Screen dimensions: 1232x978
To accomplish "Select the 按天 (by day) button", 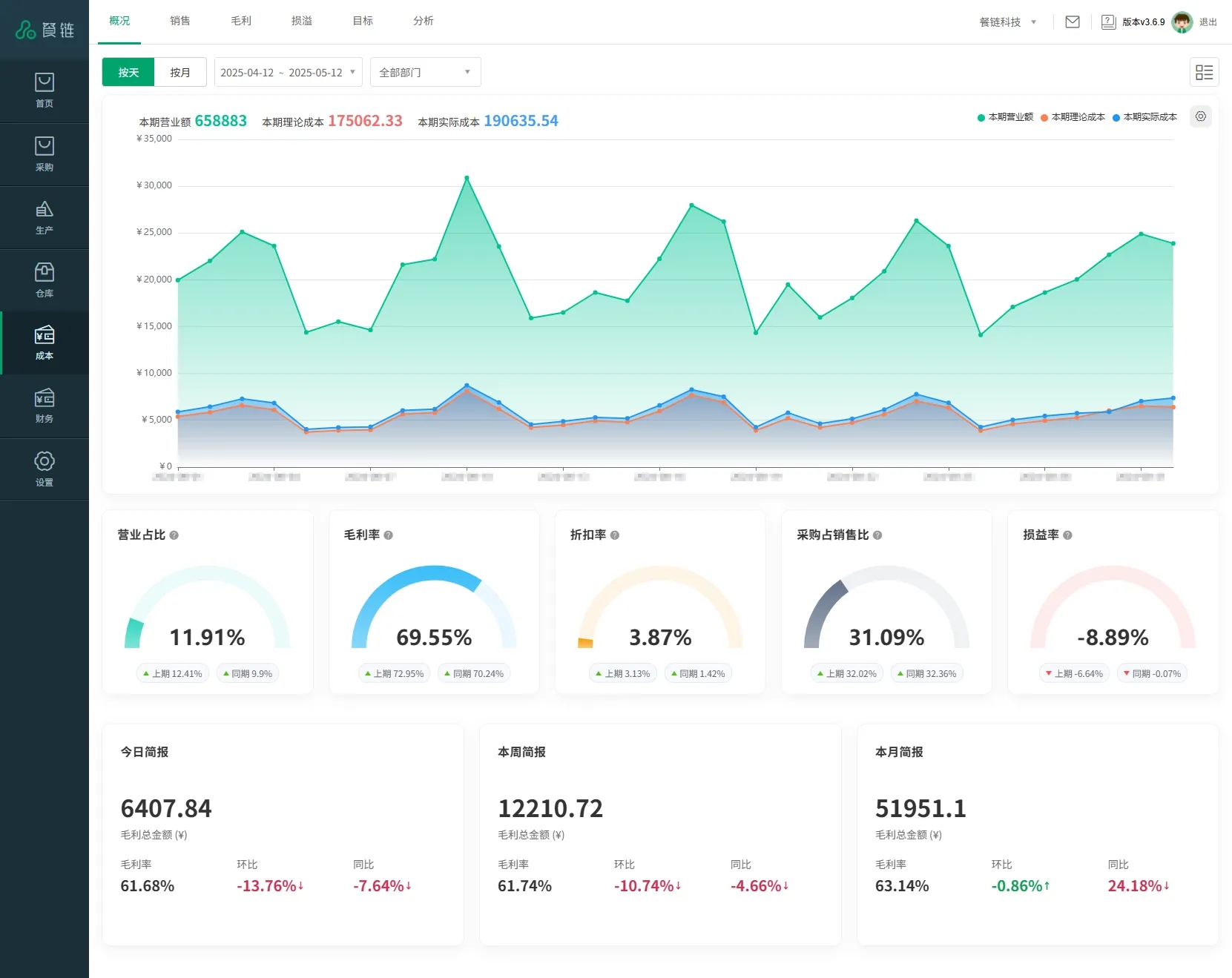I will [x=128, y=72].
